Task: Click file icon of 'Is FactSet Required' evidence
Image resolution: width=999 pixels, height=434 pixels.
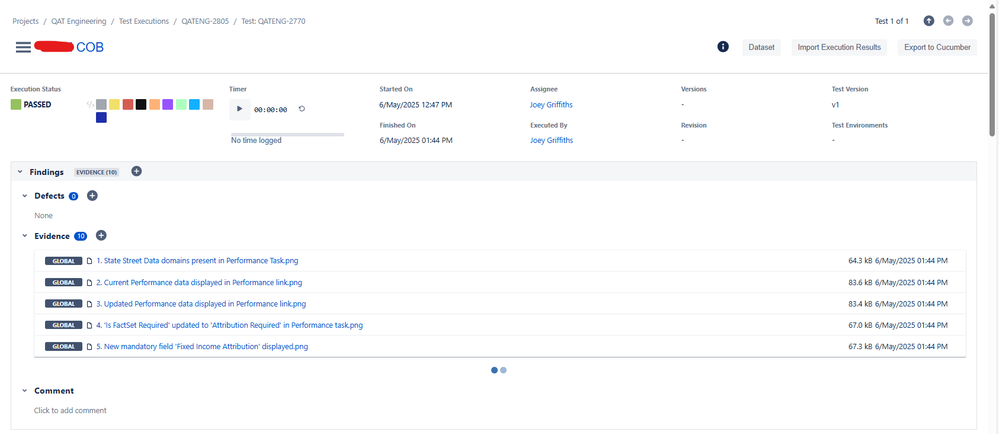Action: tap(90, 325)
